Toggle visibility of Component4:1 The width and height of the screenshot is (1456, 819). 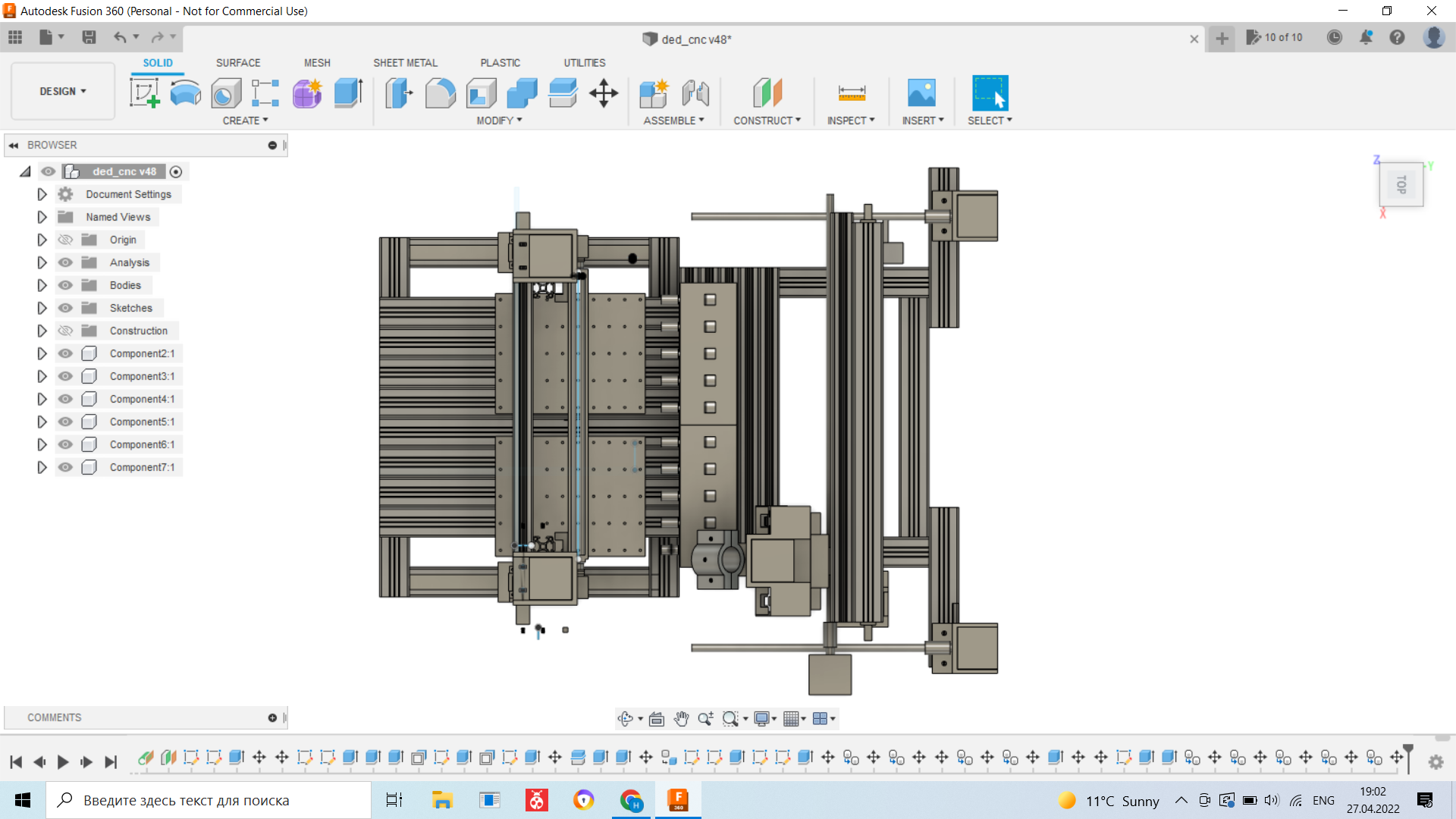pyautogui.click(x=66, y=399)
